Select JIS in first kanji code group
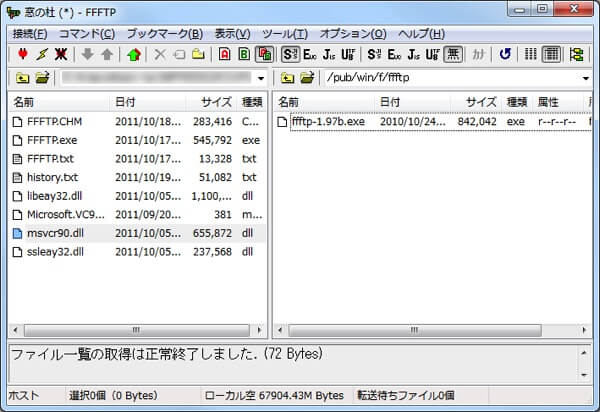 pyautogui.click(x=328, y=54)
